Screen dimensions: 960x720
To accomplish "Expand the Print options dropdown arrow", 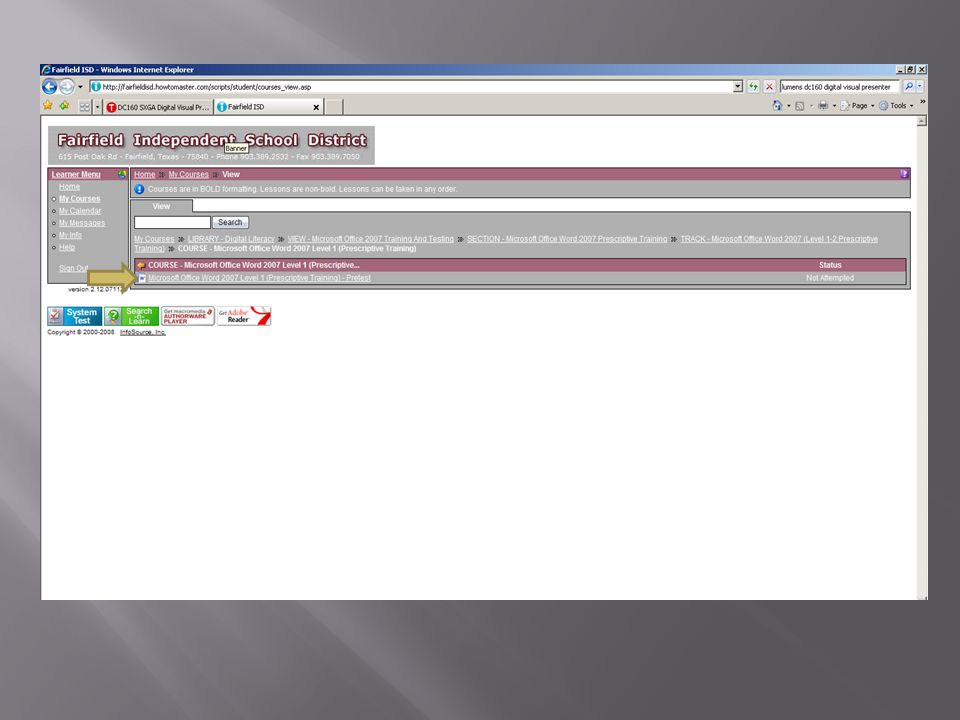I will [834, 106].
